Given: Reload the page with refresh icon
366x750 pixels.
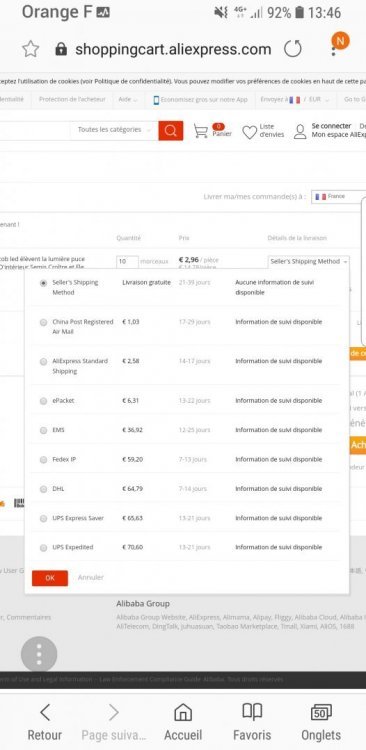Looking at the screenshot, I should (292, 49).
